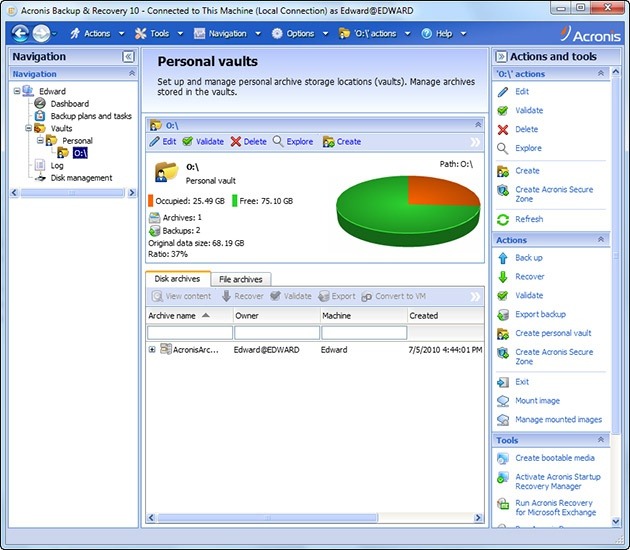Screen dimensions: 630x550
Task: Click the Owner filter input field
Action: coord(277,333)
